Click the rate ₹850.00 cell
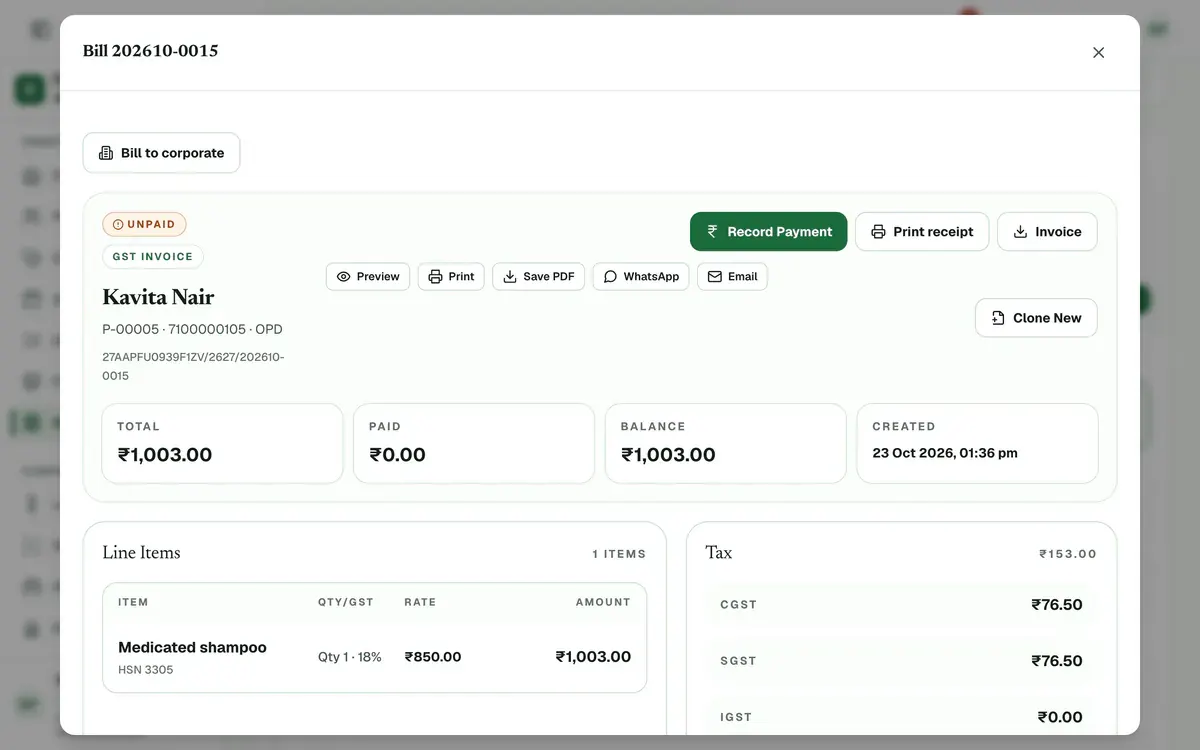The width and height of the screenshot is (1200, 750). click(433, 657)
